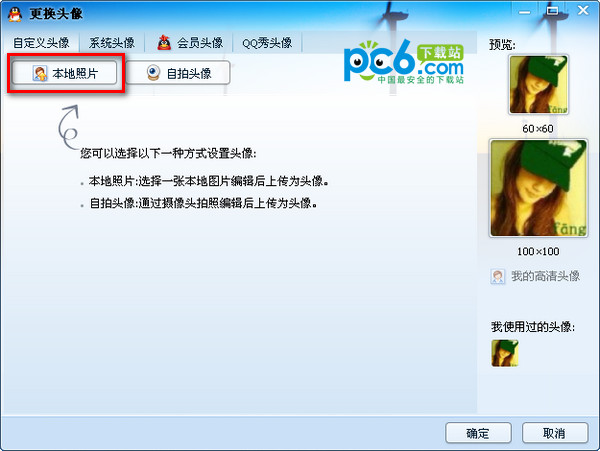
Task: Click the 自拍头像 description line
Action: coord(203,203)
